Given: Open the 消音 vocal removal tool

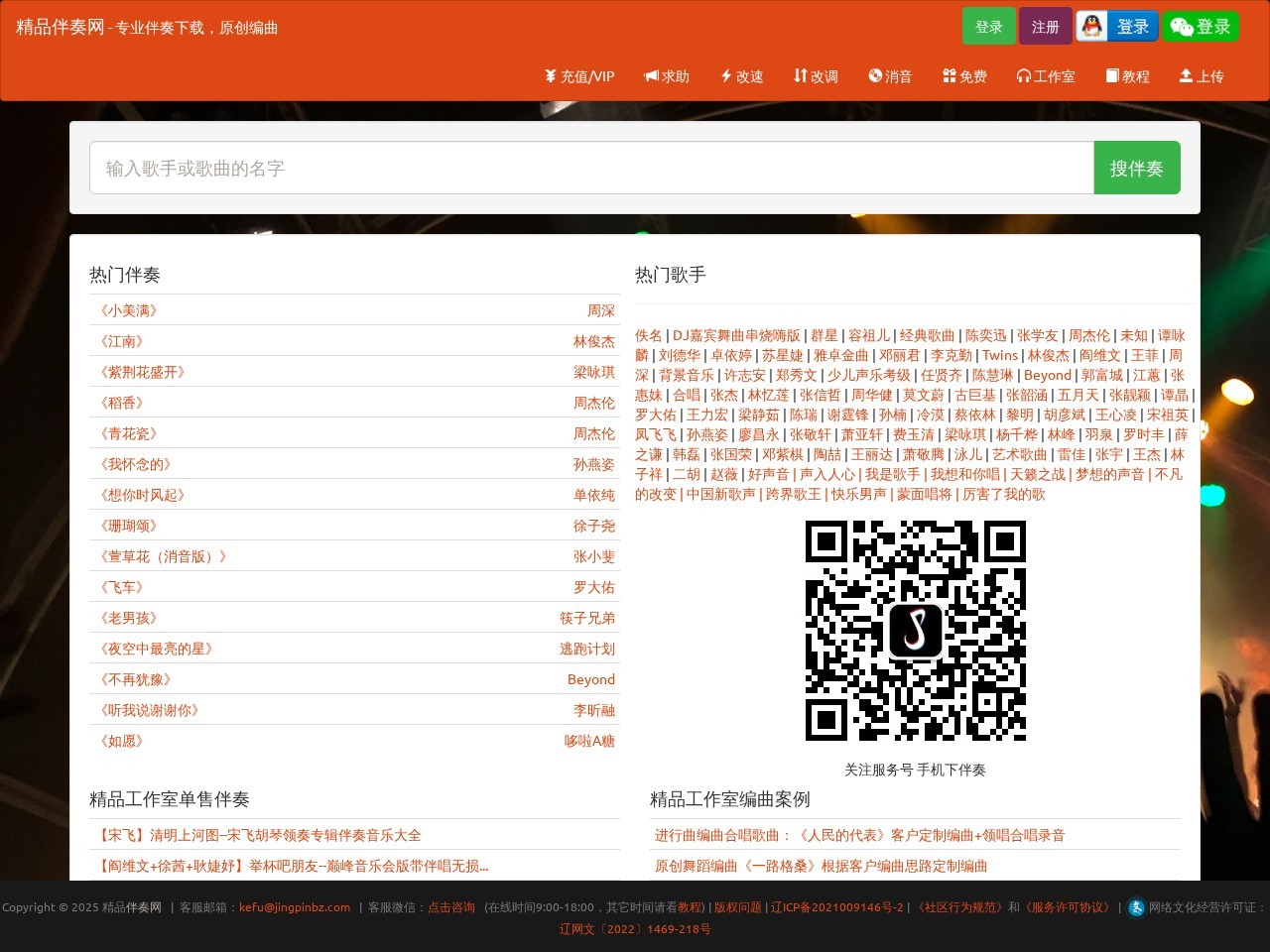Looking at the screenshot, I should pos(890,76).
